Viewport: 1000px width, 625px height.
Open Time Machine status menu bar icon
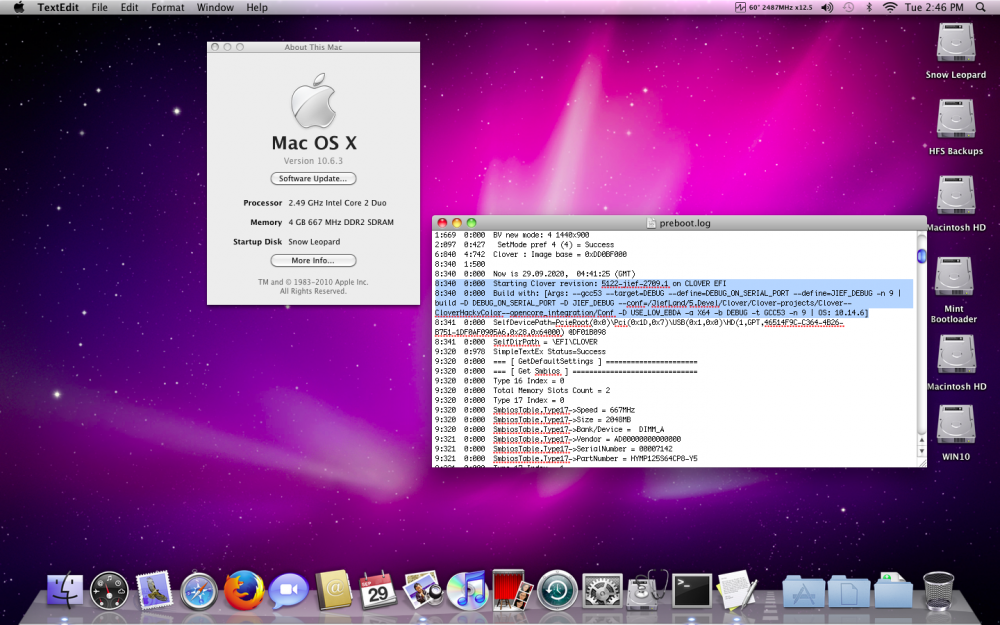pyautogui.click(x=848, y=8)
